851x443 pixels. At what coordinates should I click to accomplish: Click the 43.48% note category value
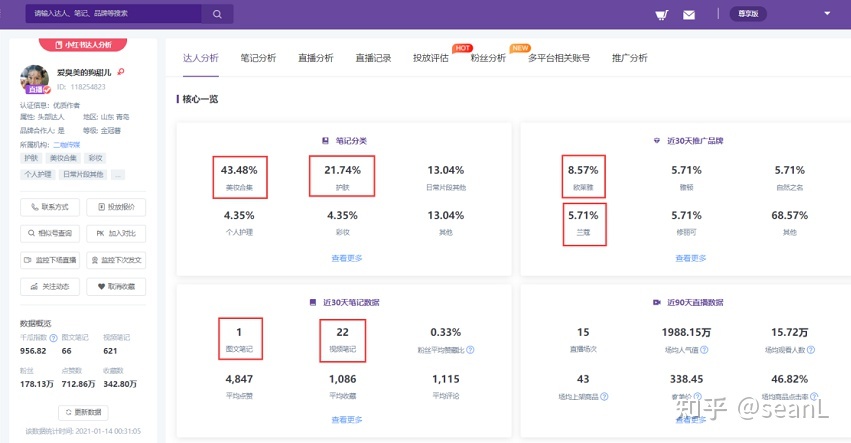239,170
